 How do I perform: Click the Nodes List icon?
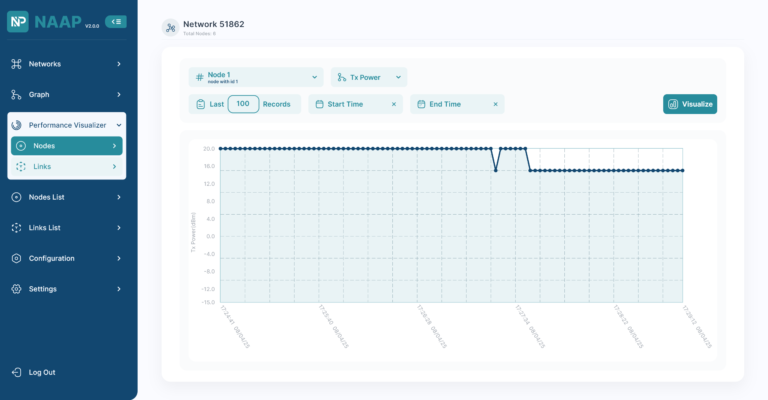(16, 197)
